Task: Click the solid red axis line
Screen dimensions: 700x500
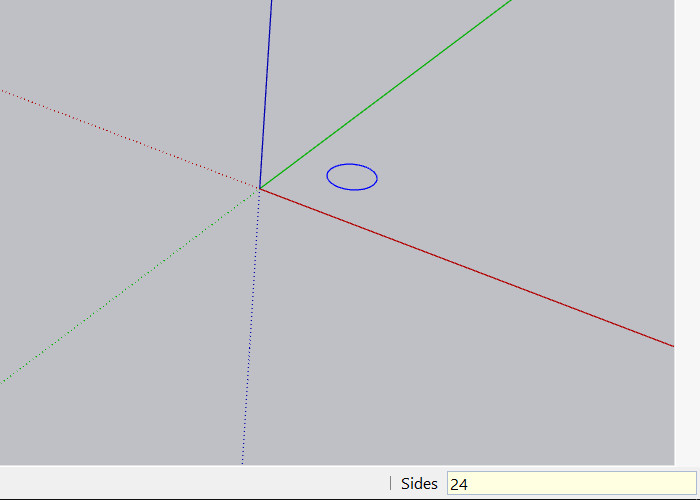Action: point(470,268)
